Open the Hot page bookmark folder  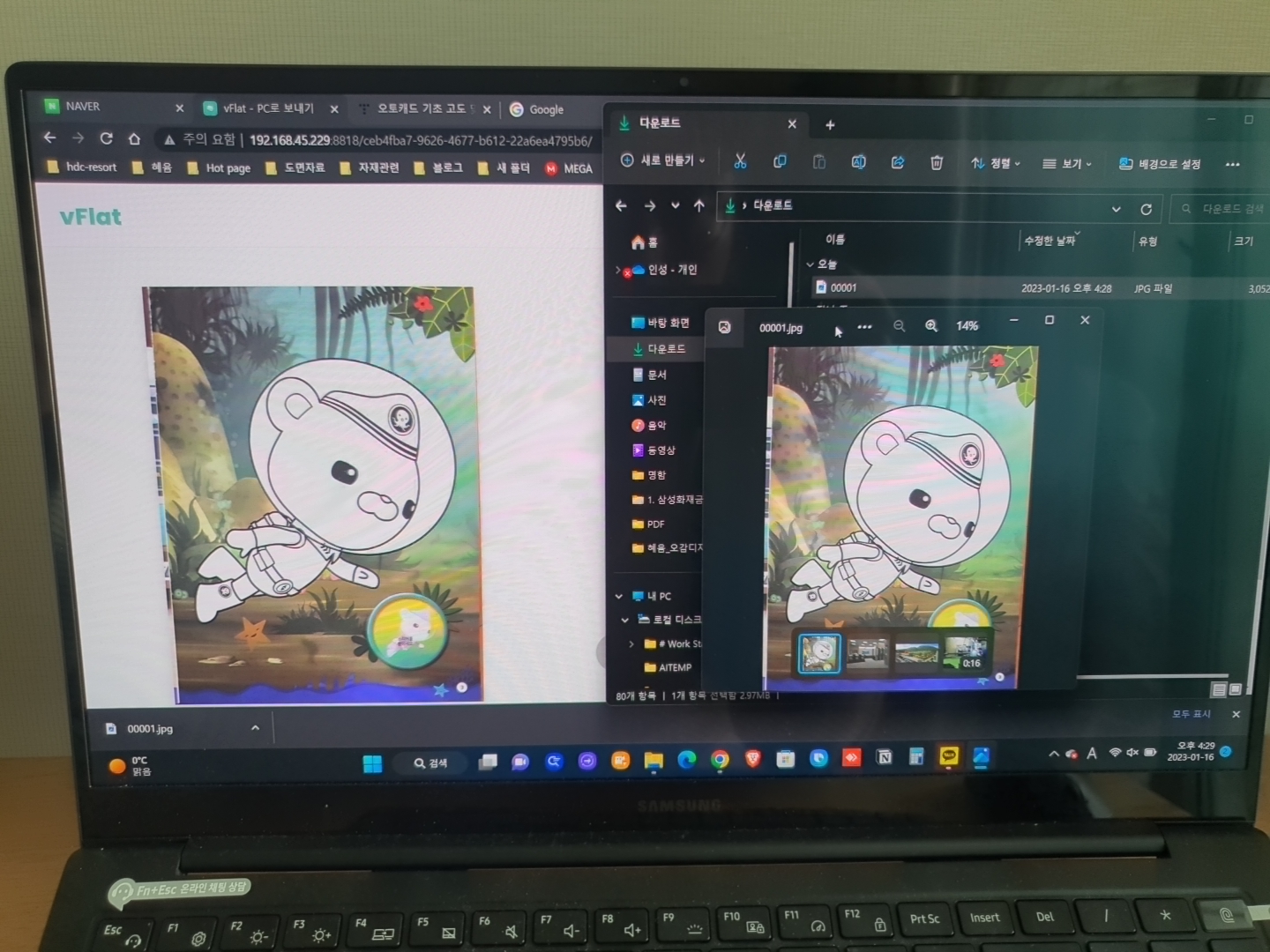tap(219, 167)
